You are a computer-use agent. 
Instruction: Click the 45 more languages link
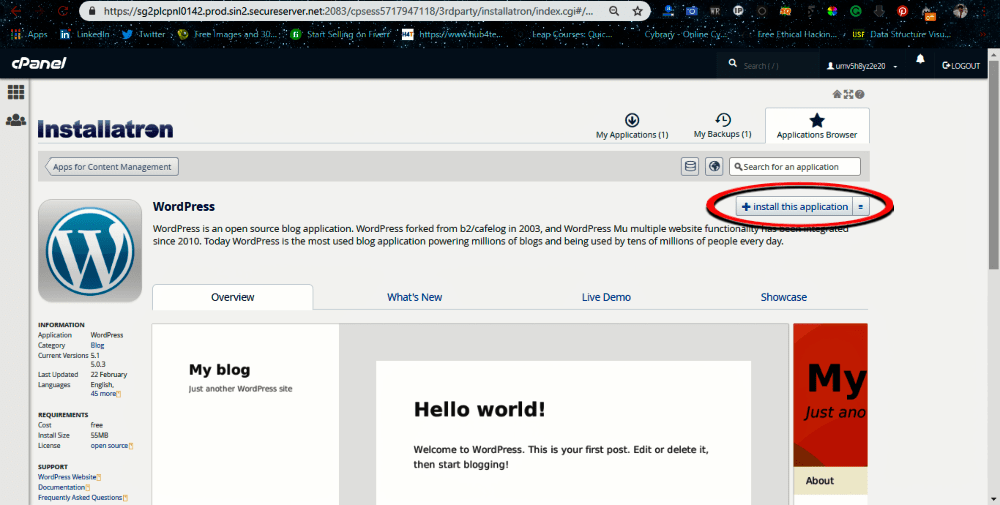coord(104,393)
